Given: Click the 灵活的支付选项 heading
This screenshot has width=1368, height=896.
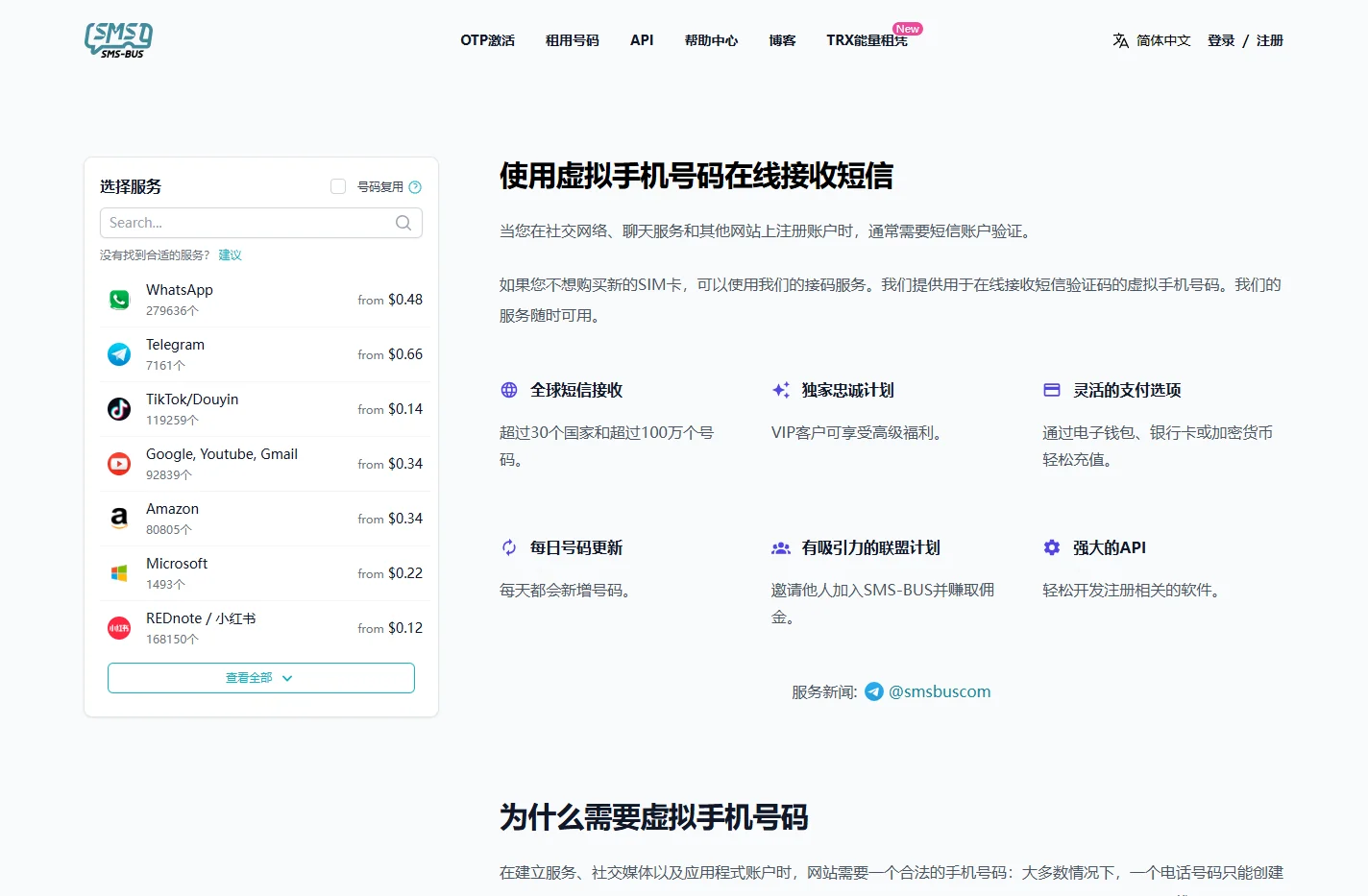Looking at the screenshot, I should coord(1127,390).
